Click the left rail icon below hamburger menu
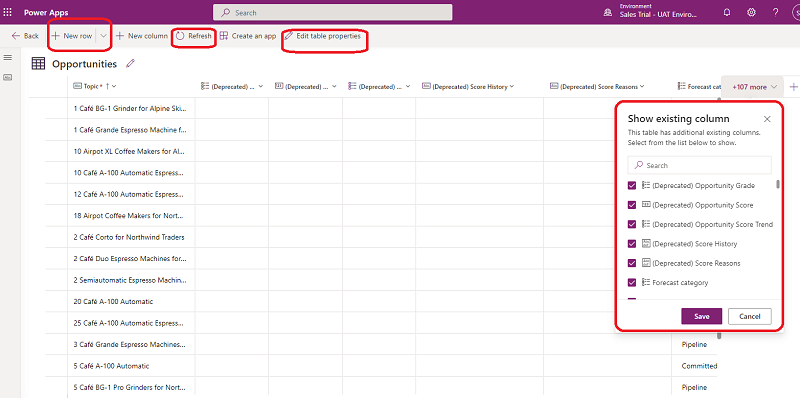 click(x=8, y=77)
